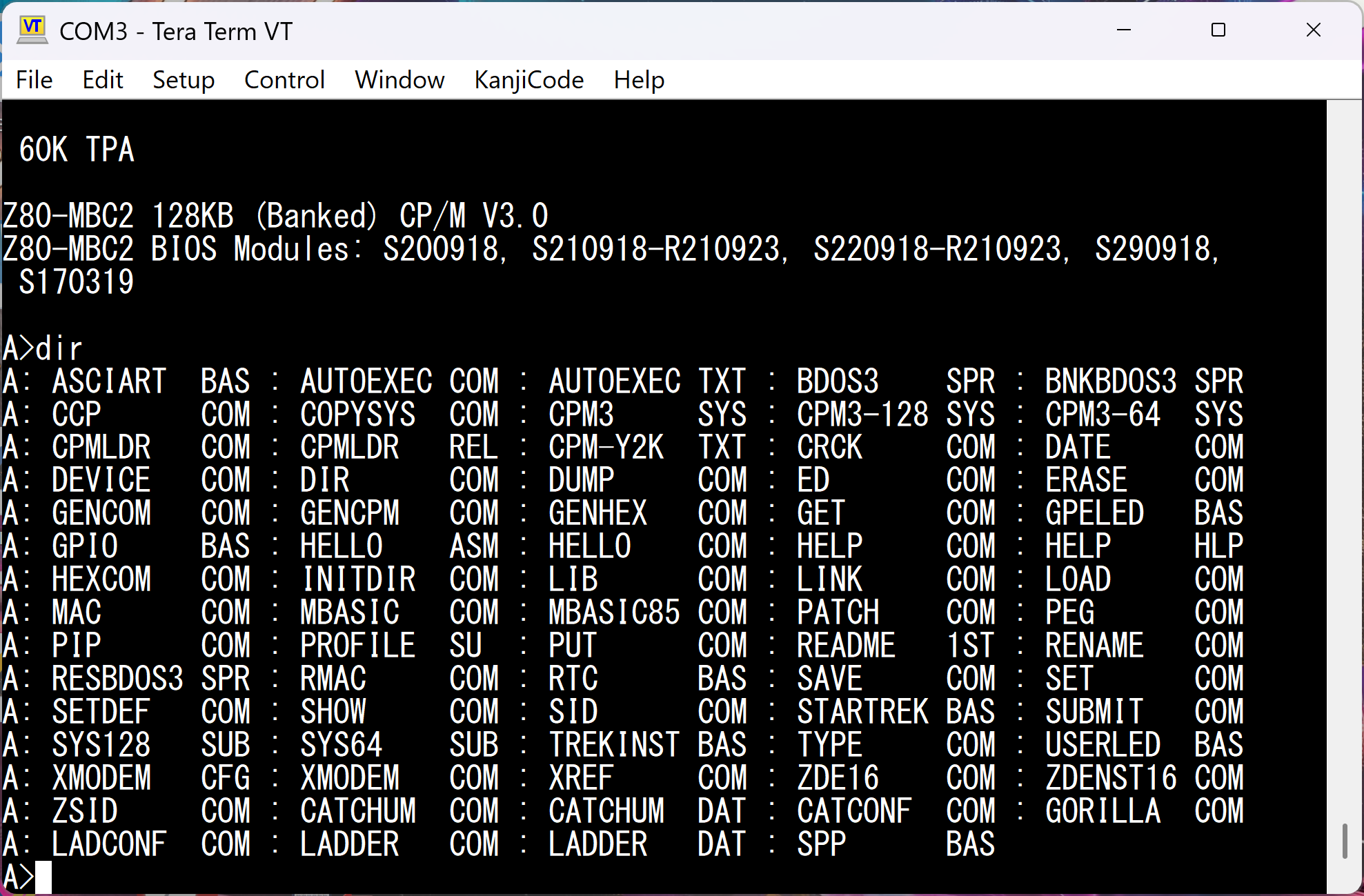Open the Help menu
Viewport: 1364px width, 896px height.
(x=639, y=80)
